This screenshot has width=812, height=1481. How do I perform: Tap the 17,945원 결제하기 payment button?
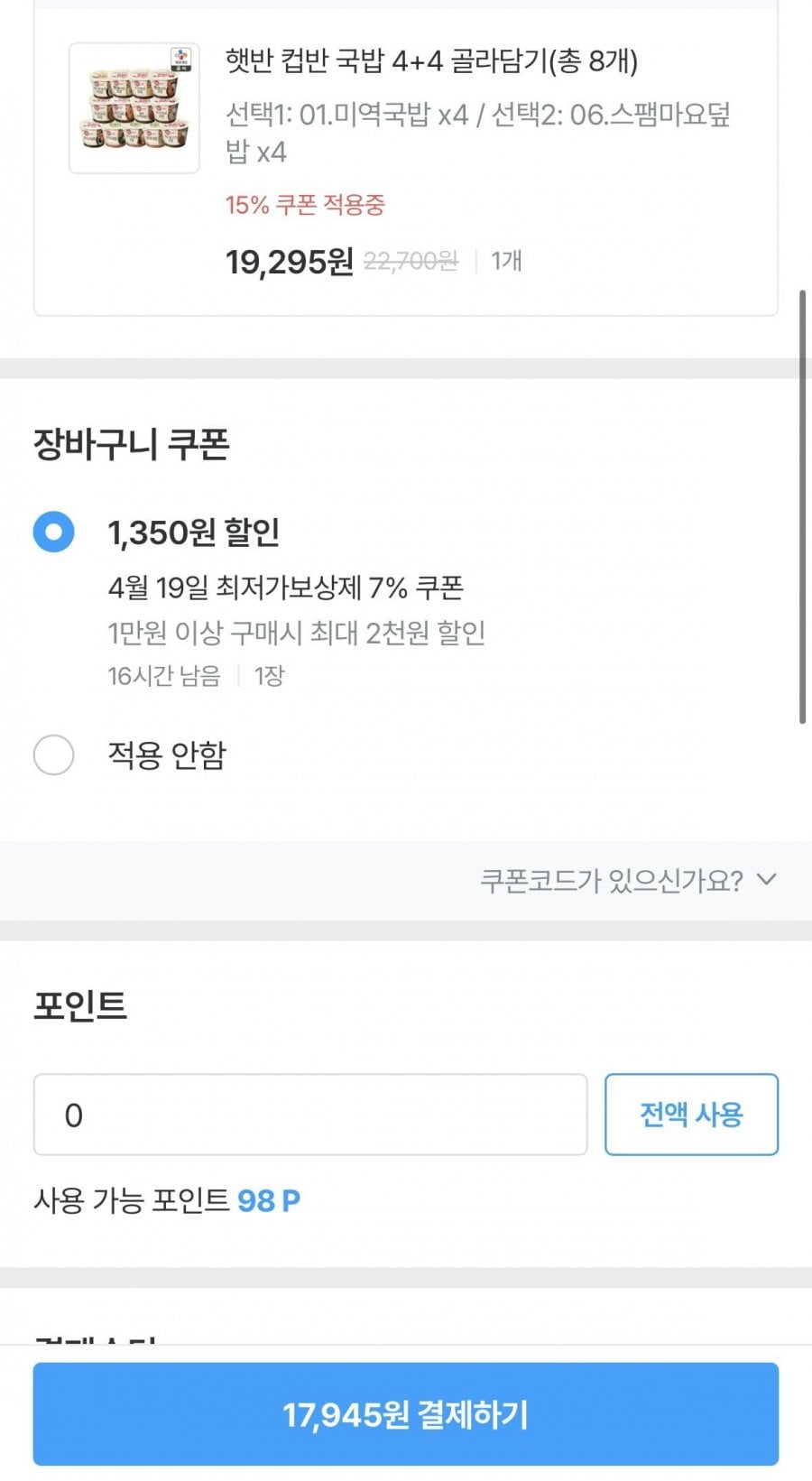[x=405, y=1414]
